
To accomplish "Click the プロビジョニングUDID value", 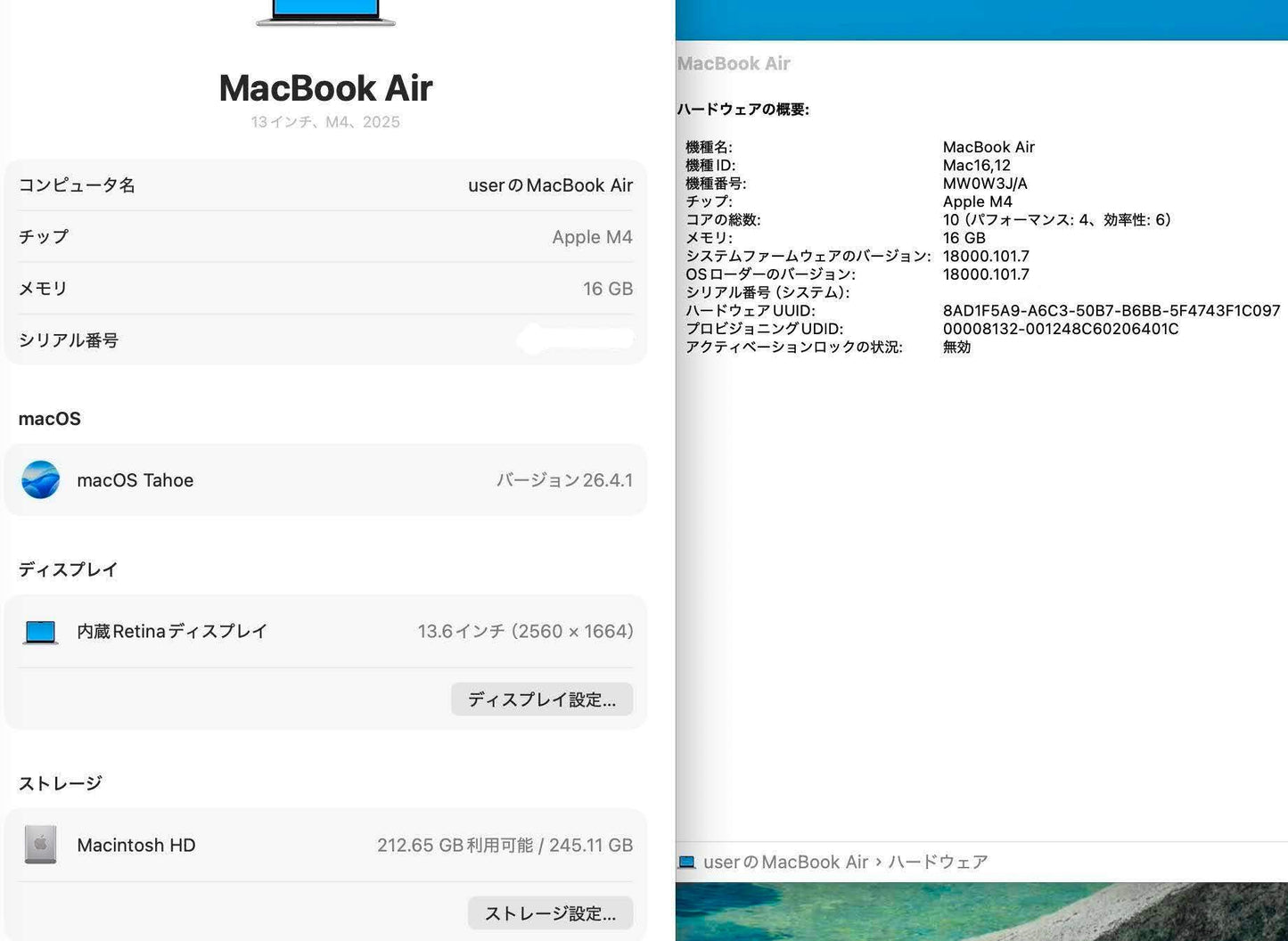I will point(1061,329).
